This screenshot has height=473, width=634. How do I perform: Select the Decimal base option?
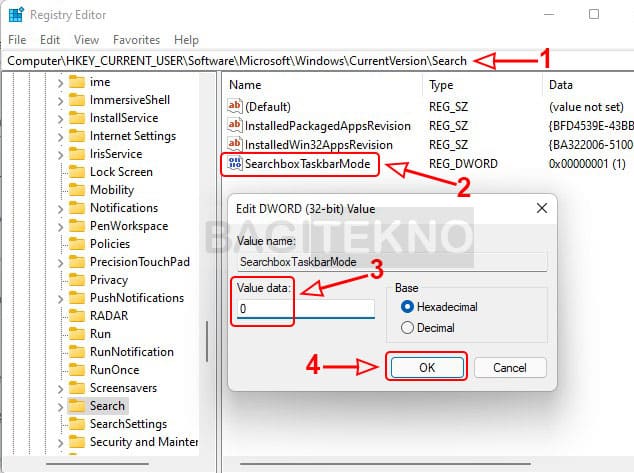click(428, 327)
